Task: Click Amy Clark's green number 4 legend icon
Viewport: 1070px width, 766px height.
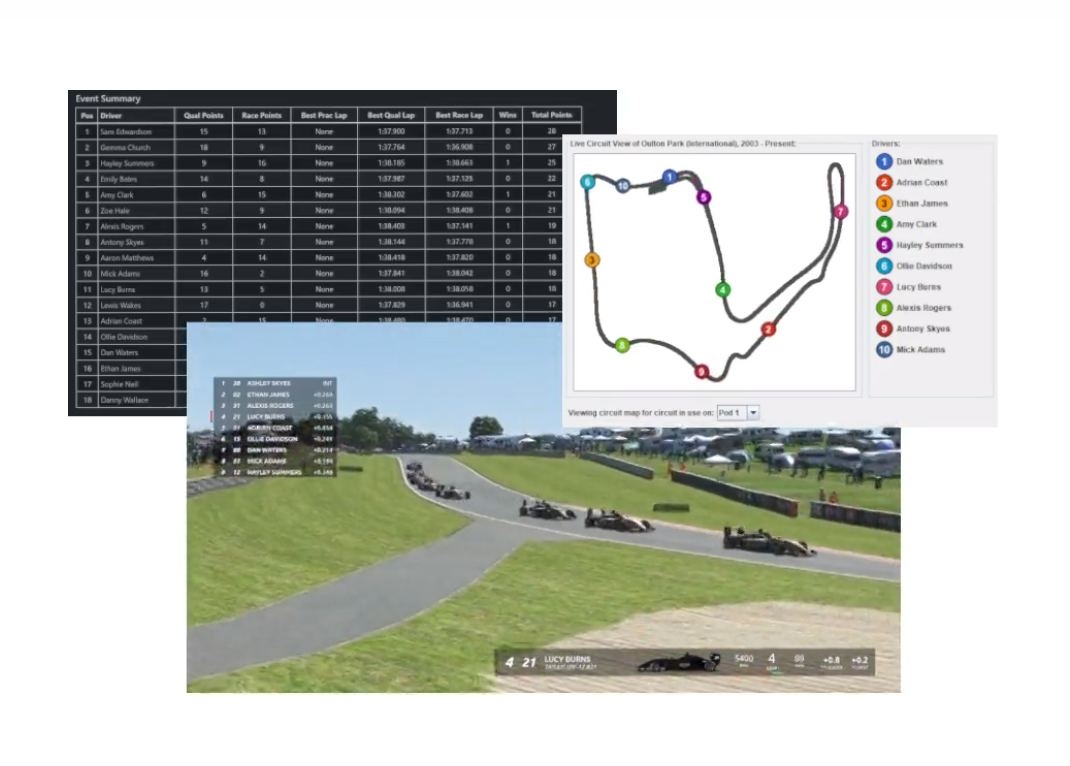Action: click(x=884, y=224)
